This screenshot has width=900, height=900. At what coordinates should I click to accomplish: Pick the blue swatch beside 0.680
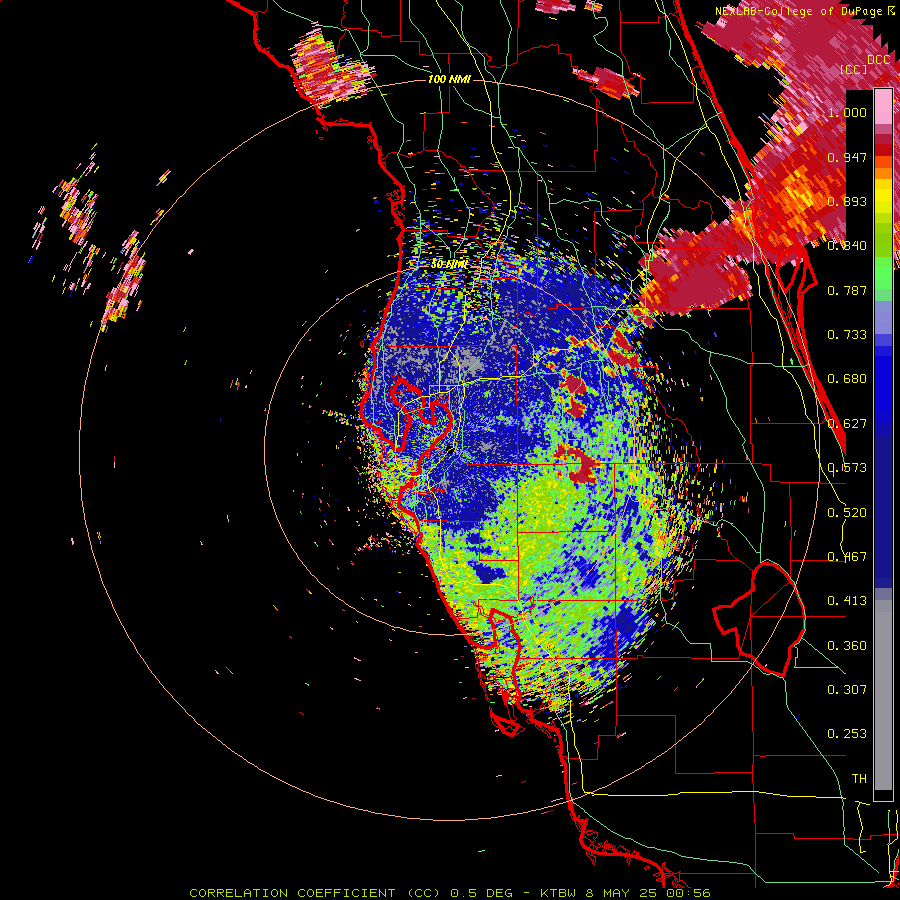883,385
